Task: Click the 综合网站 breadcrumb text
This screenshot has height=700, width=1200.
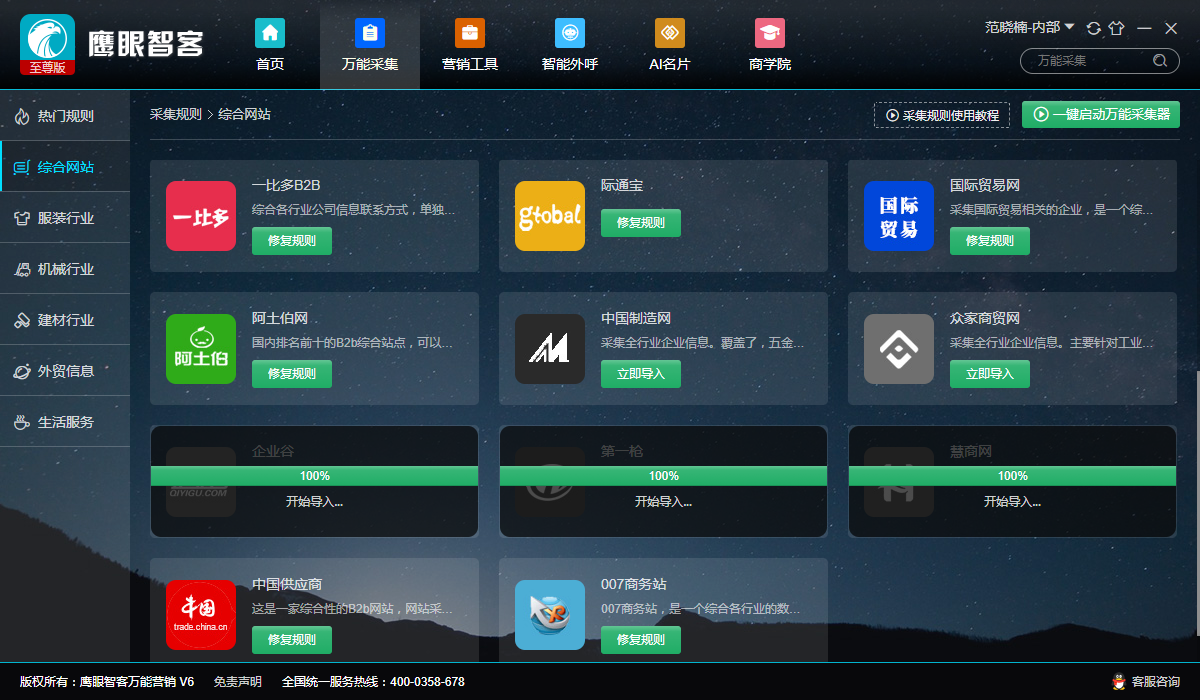Action: (x=244, y=115)
